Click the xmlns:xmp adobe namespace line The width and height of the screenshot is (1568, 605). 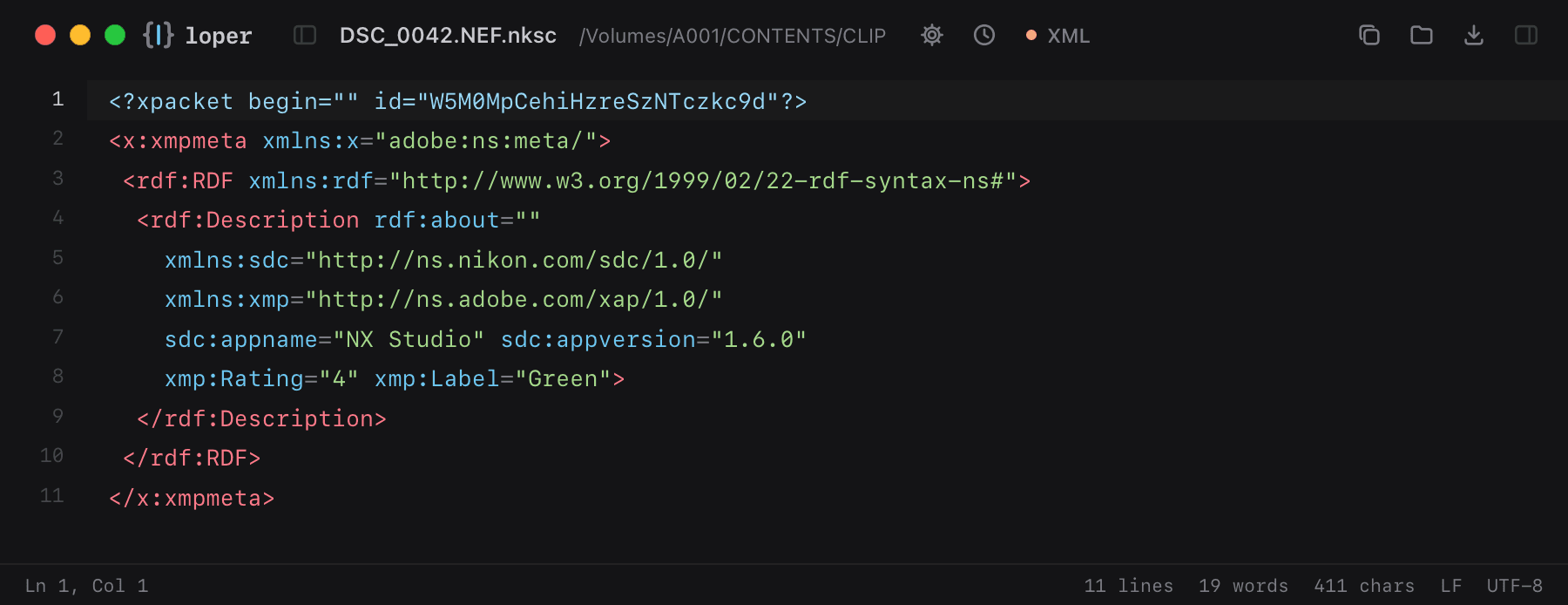[443, 300]
